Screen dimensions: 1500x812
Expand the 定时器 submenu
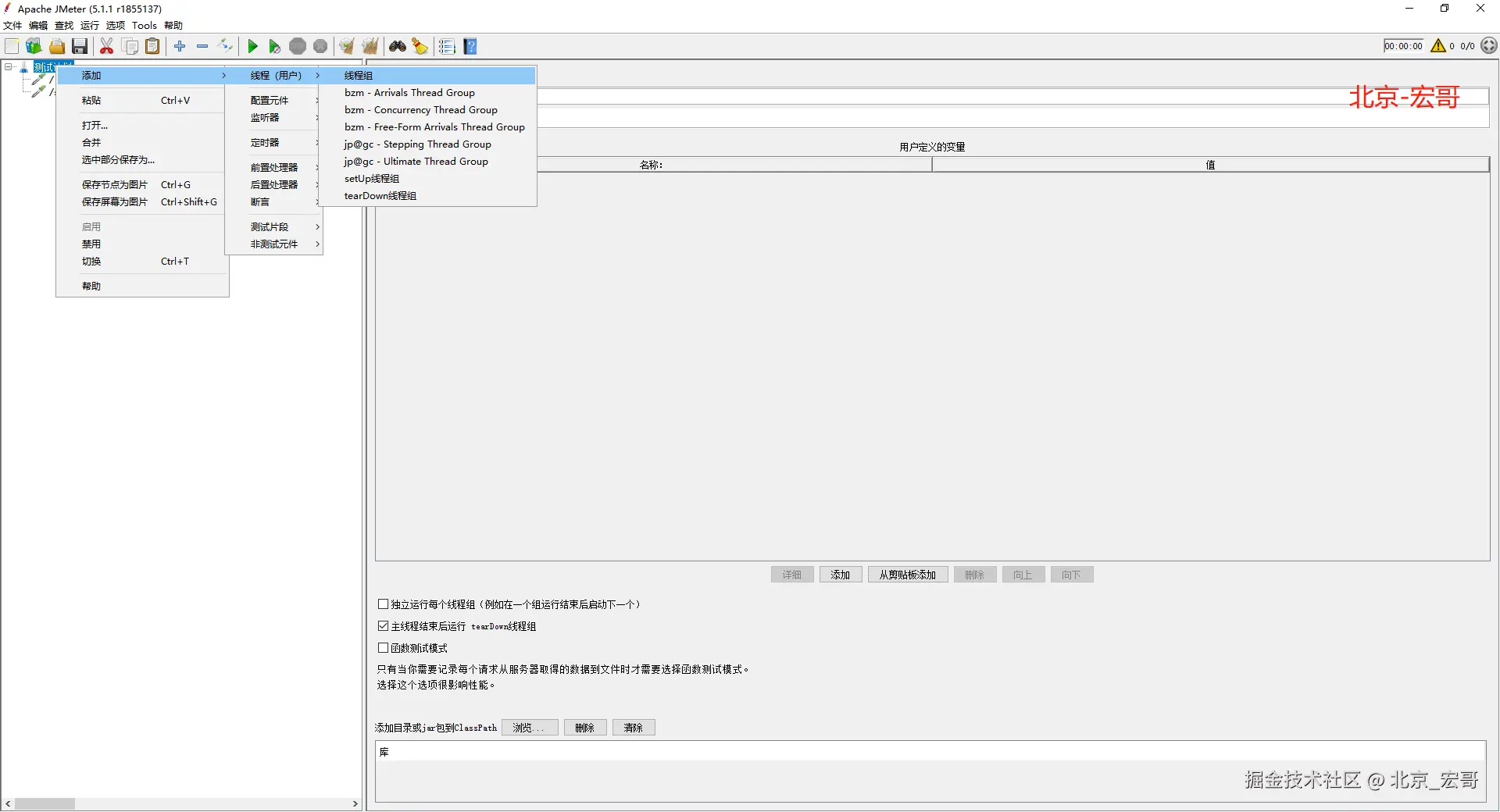coord(274,143)
